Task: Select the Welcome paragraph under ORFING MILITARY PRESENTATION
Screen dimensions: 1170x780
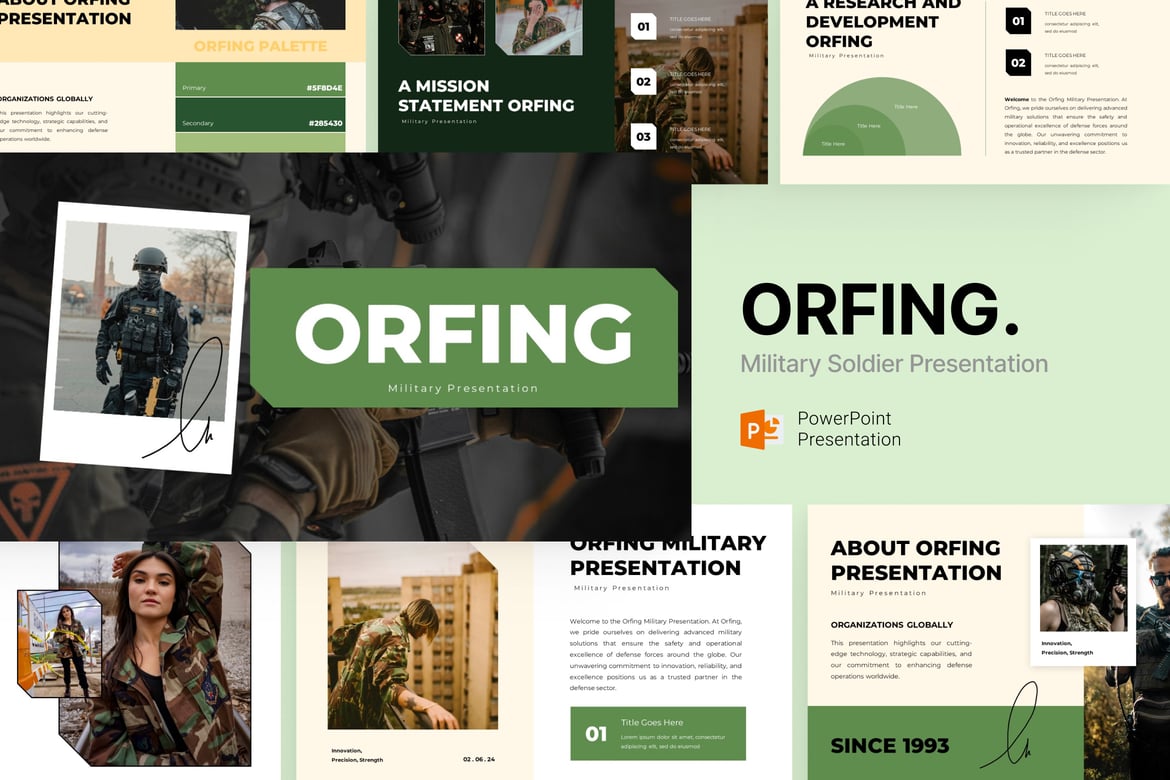Action: pos(656,655)
